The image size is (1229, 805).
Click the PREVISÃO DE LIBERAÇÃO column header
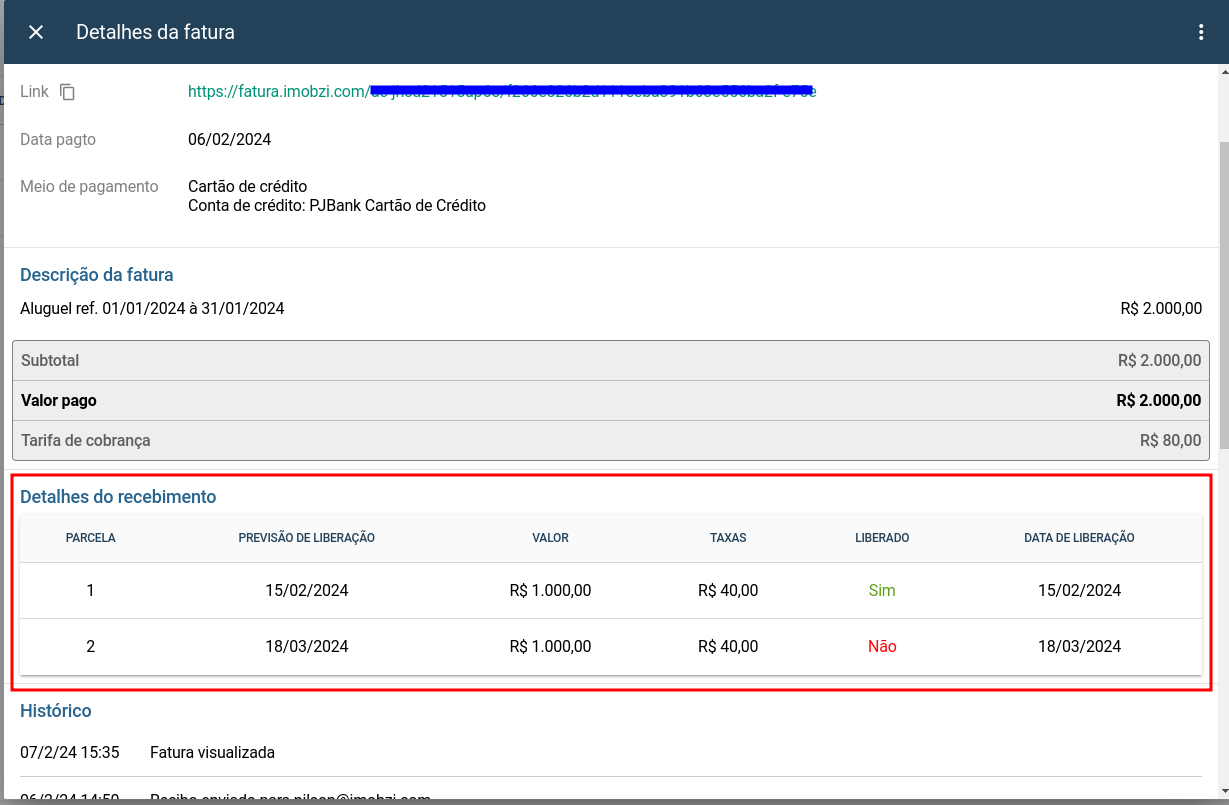(307, 538)
